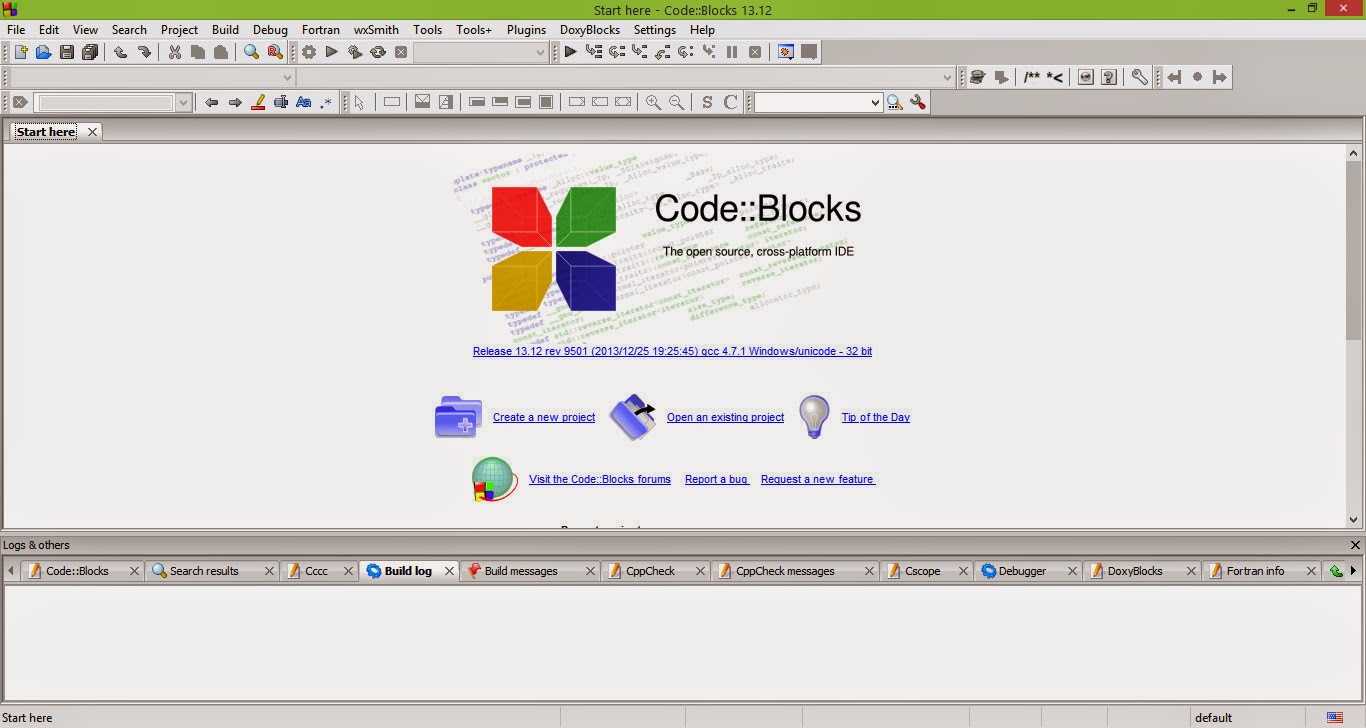The height and width of the screenshot is (728, 1366).
Task: Click the Create a new project link
Action: click(x=543, y=417)
